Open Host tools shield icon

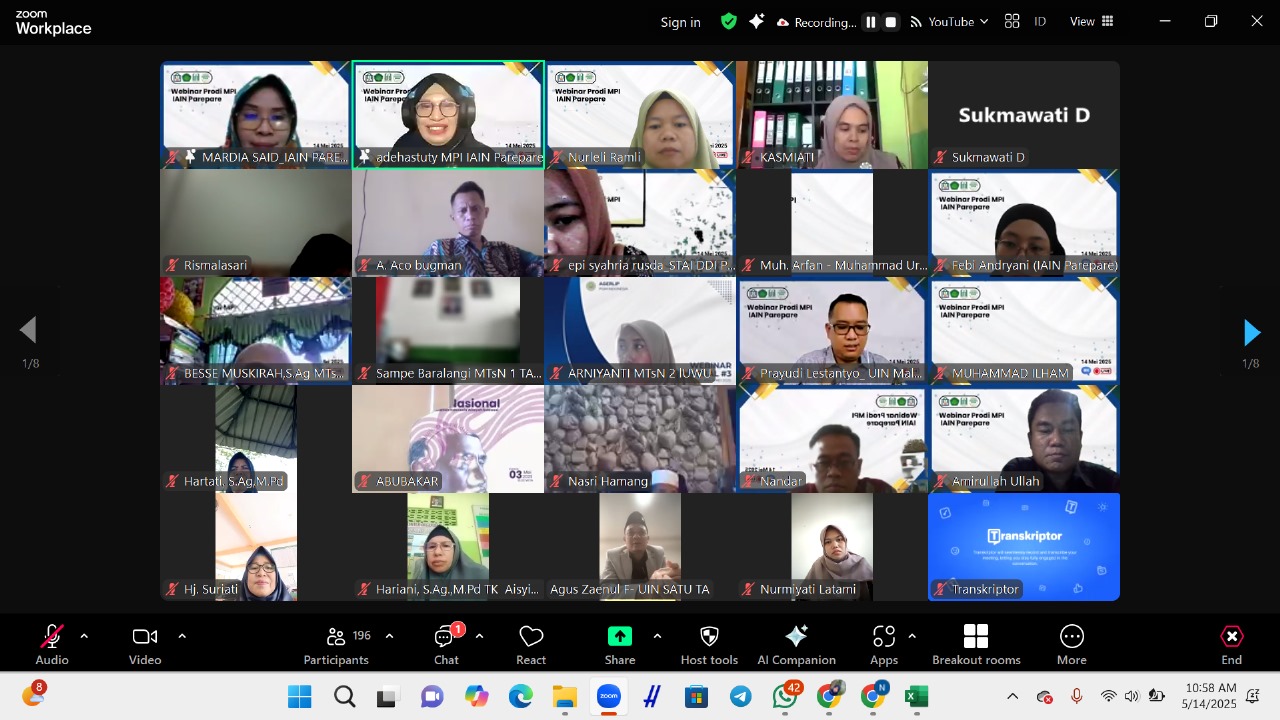click(x=709, y=645)
